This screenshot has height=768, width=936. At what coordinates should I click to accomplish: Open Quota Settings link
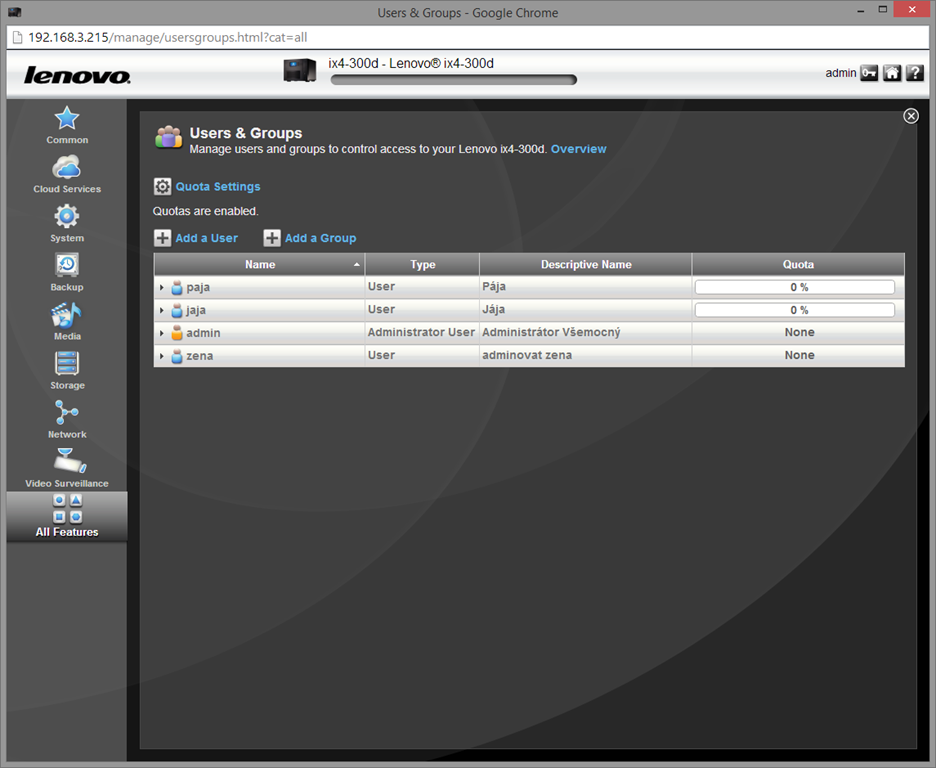217,187
